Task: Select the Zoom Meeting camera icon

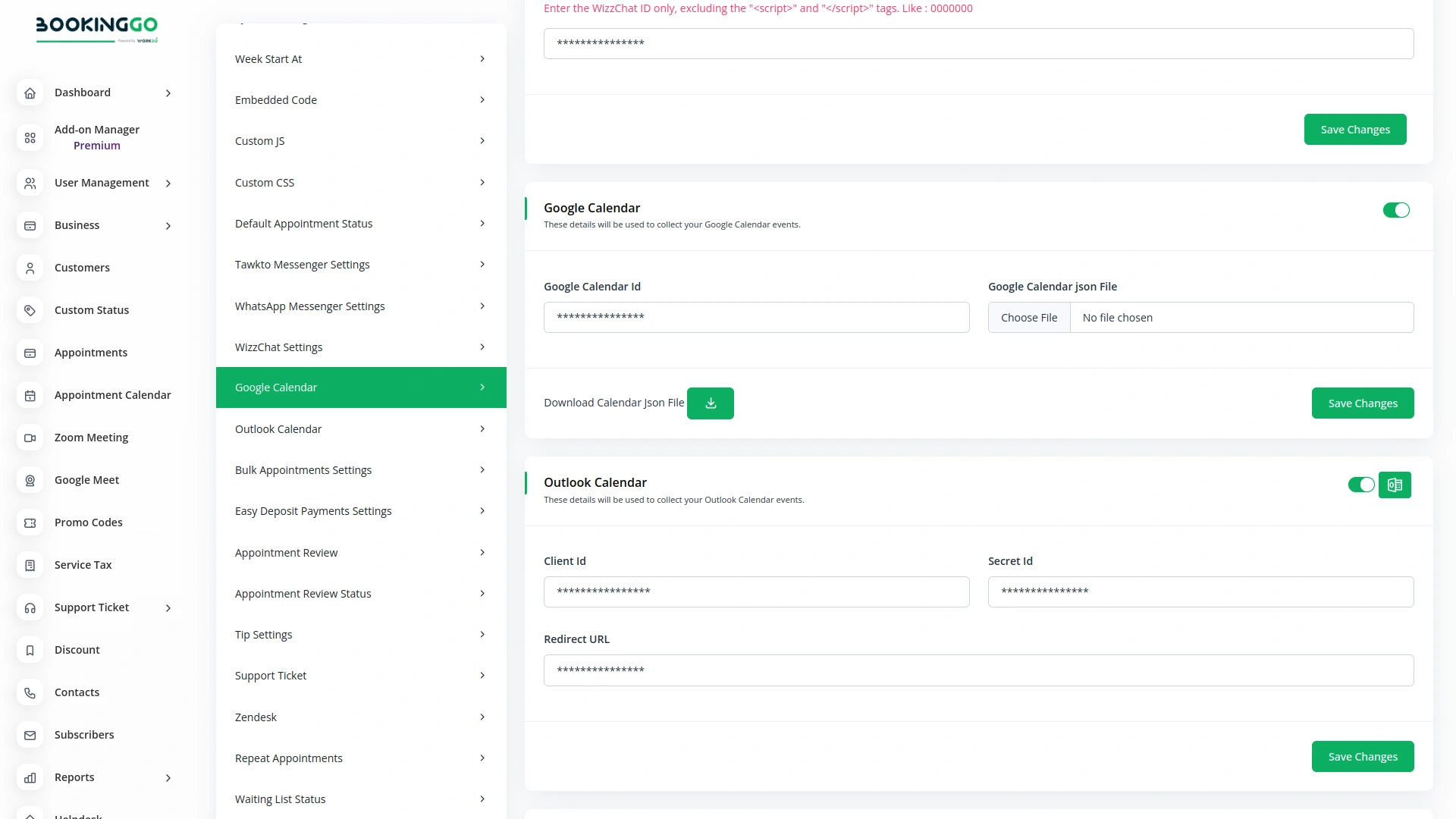Action: pos(30,438)
